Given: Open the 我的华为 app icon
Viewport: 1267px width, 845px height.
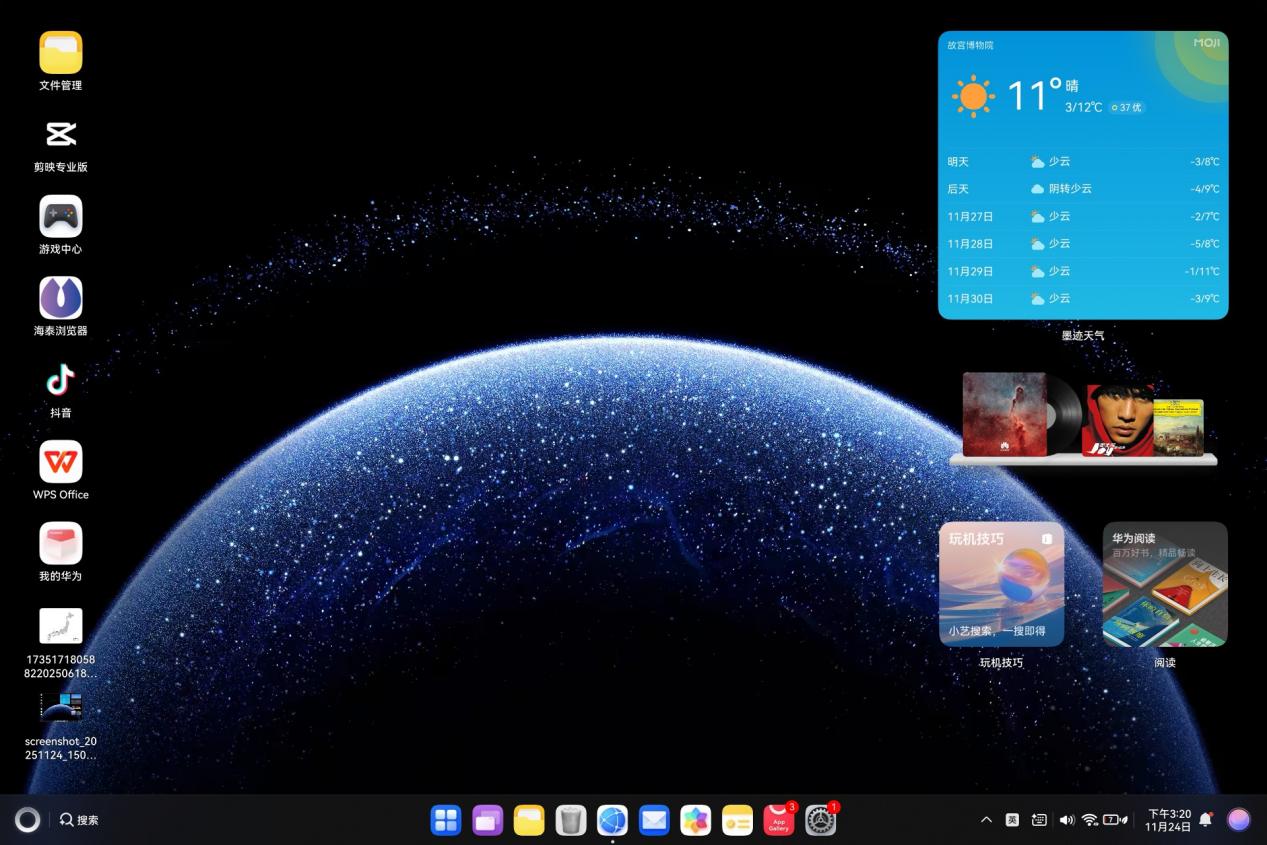Looking at the screenshot, I should coord(61,544).
